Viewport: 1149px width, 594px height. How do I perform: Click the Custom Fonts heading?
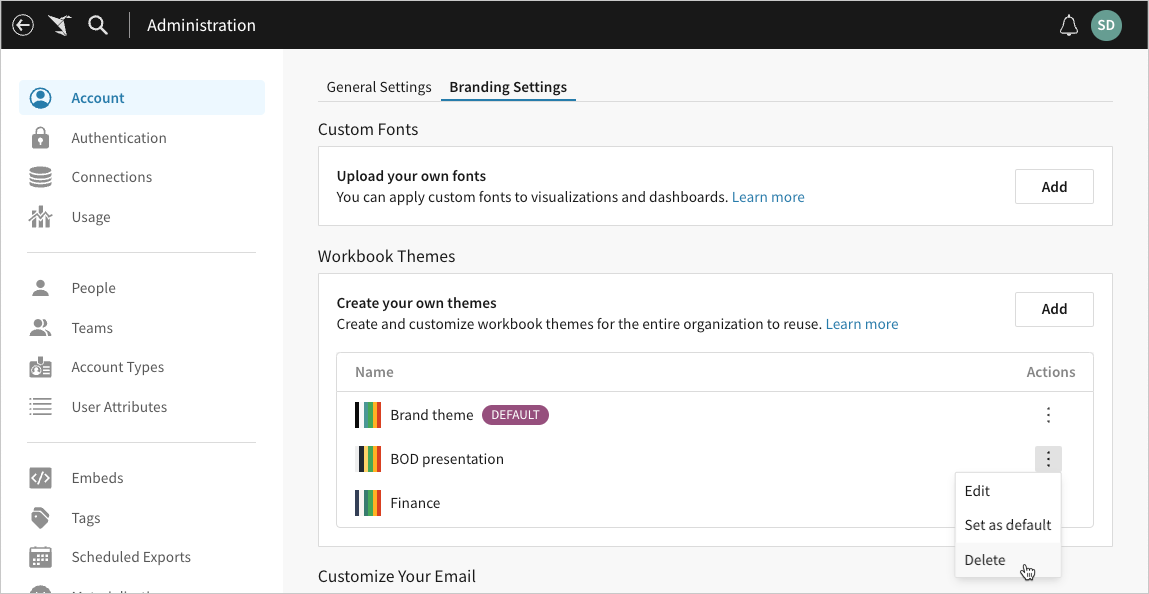(368, 130)
